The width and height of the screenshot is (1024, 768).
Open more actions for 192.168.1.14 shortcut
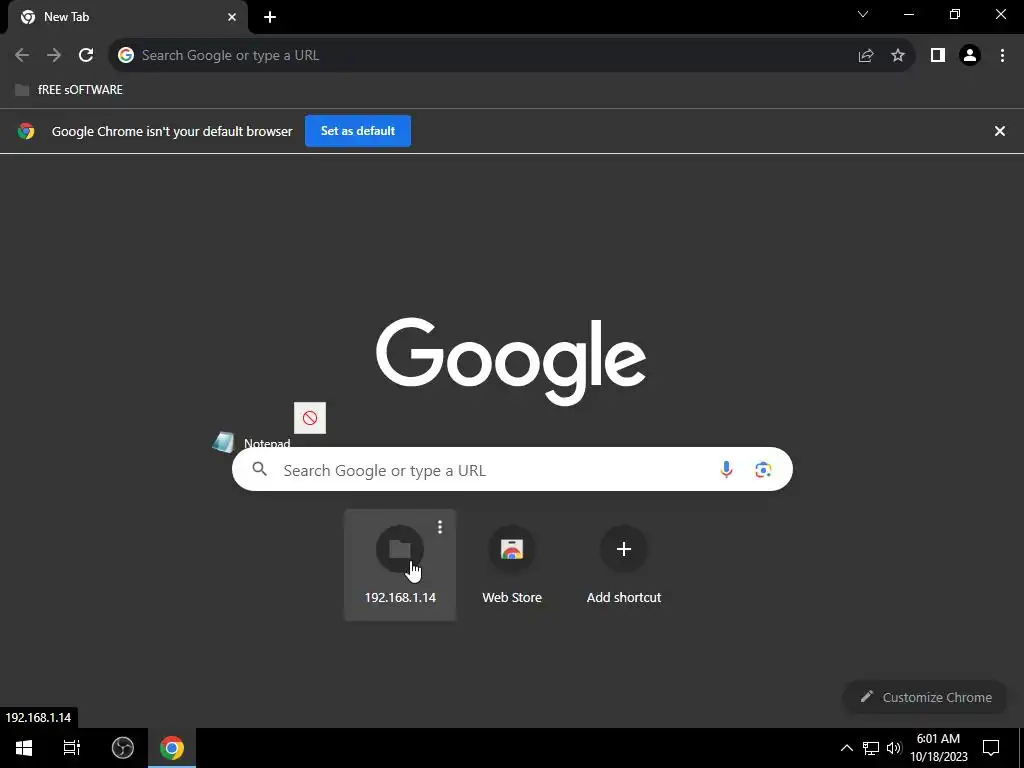pyautogui.click(x=440, y=527)
